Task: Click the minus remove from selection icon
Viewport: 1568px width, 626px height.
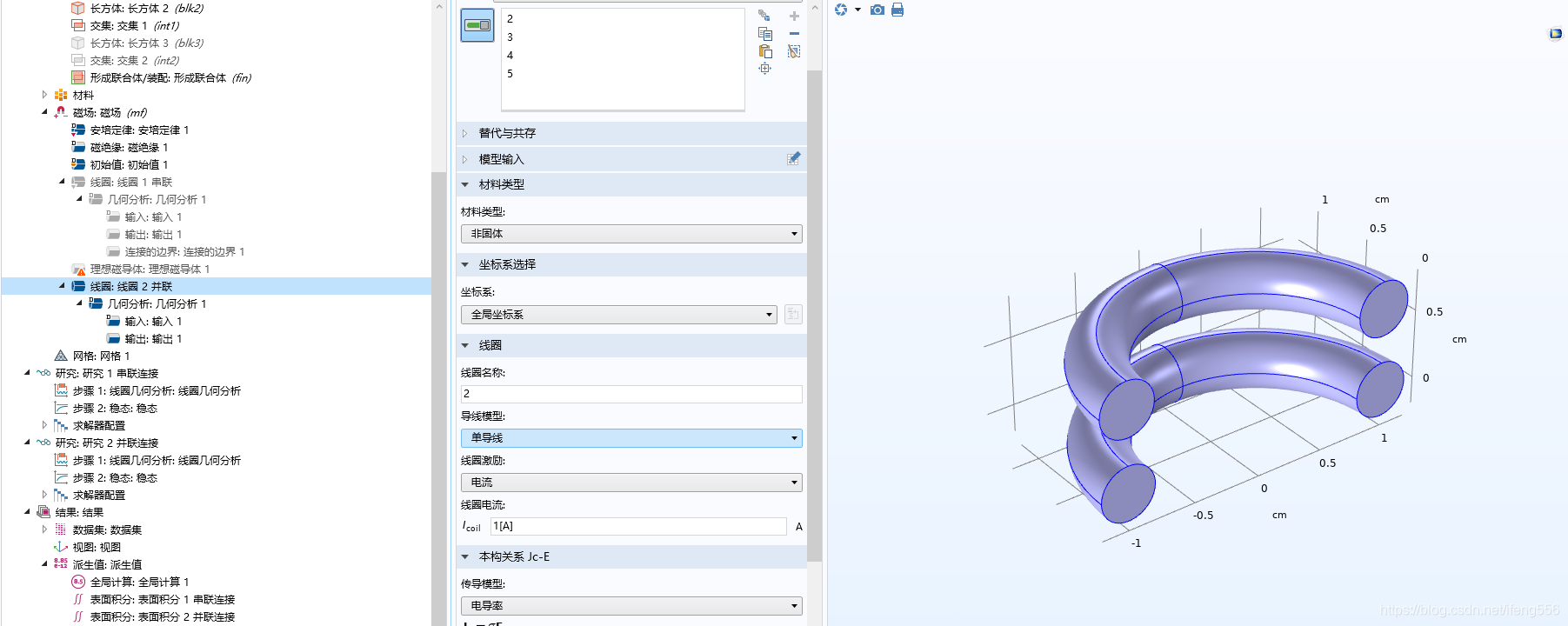Action: pos(794,34)
